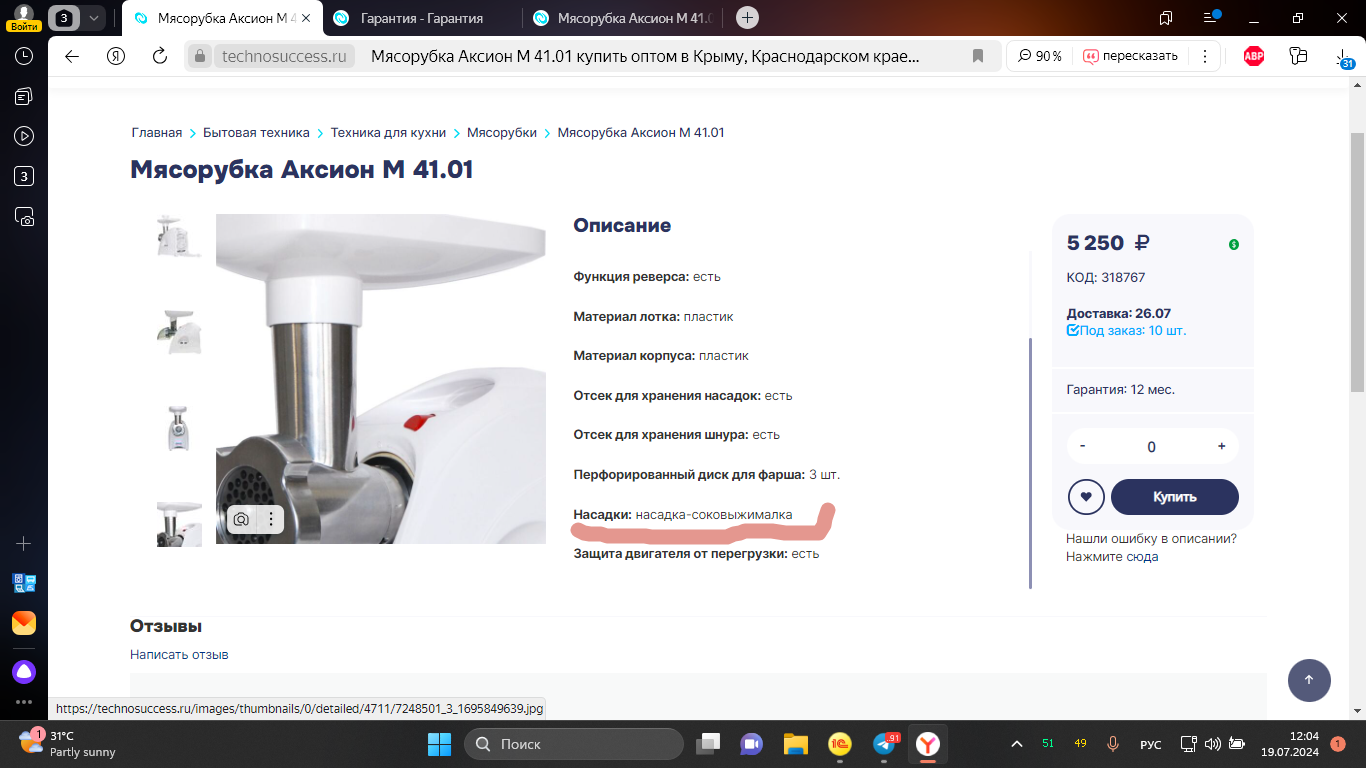Select first product thumbnail image

coord(179,236)
